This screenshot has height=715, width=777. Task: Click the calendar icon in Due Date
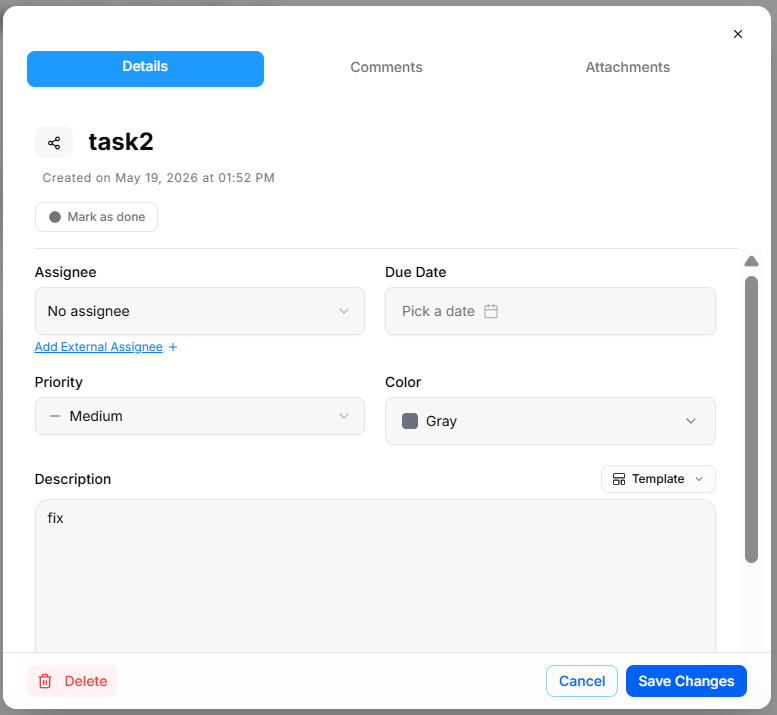click(x=491, y=311)
